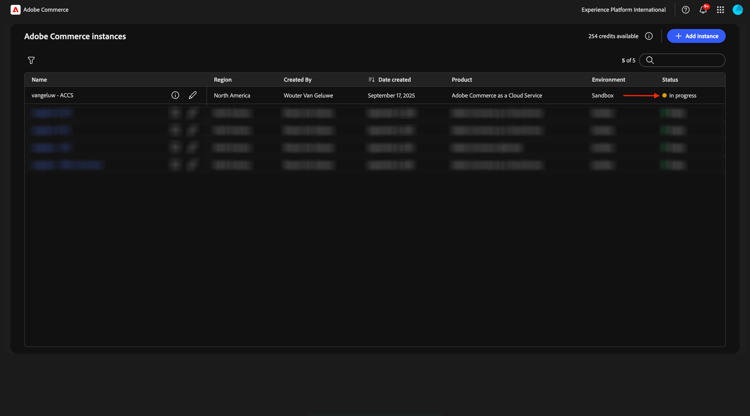Click the Wouter Van Geluwe cell
This screenshot has width=750, height=416.
[308, 95]
